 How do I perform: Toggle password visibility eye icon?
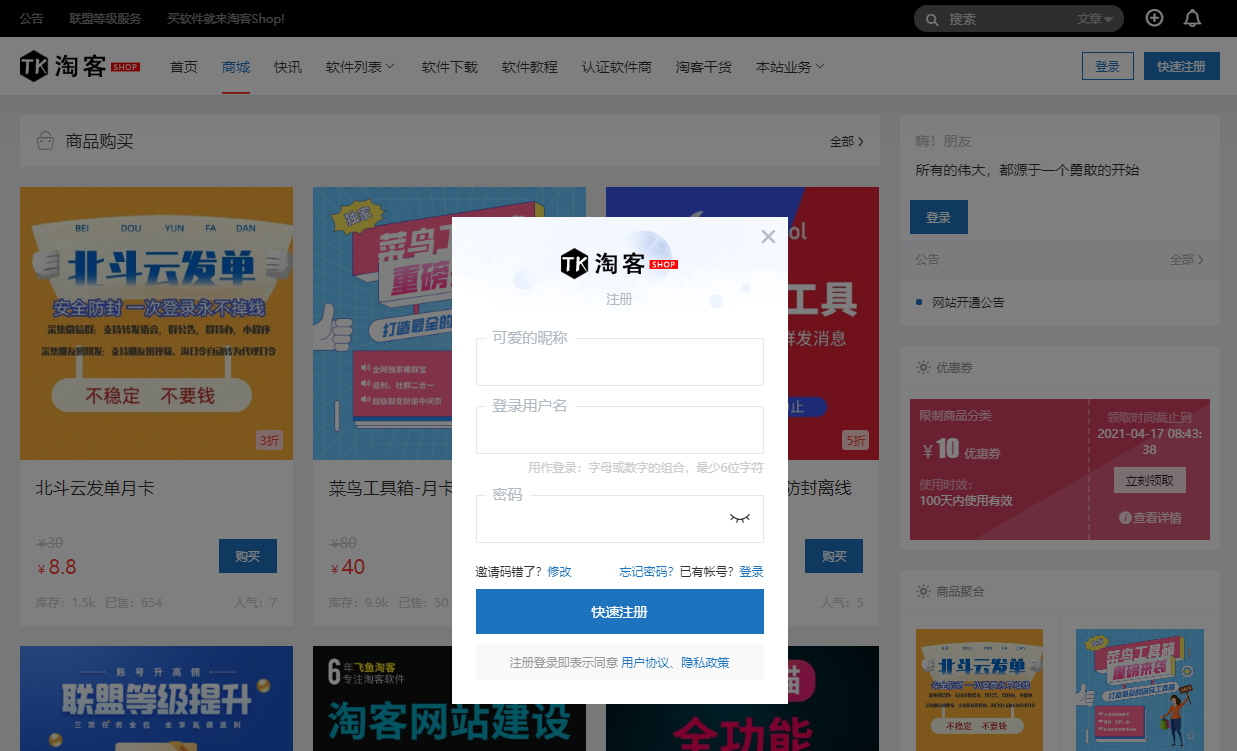tap(740, 518)
